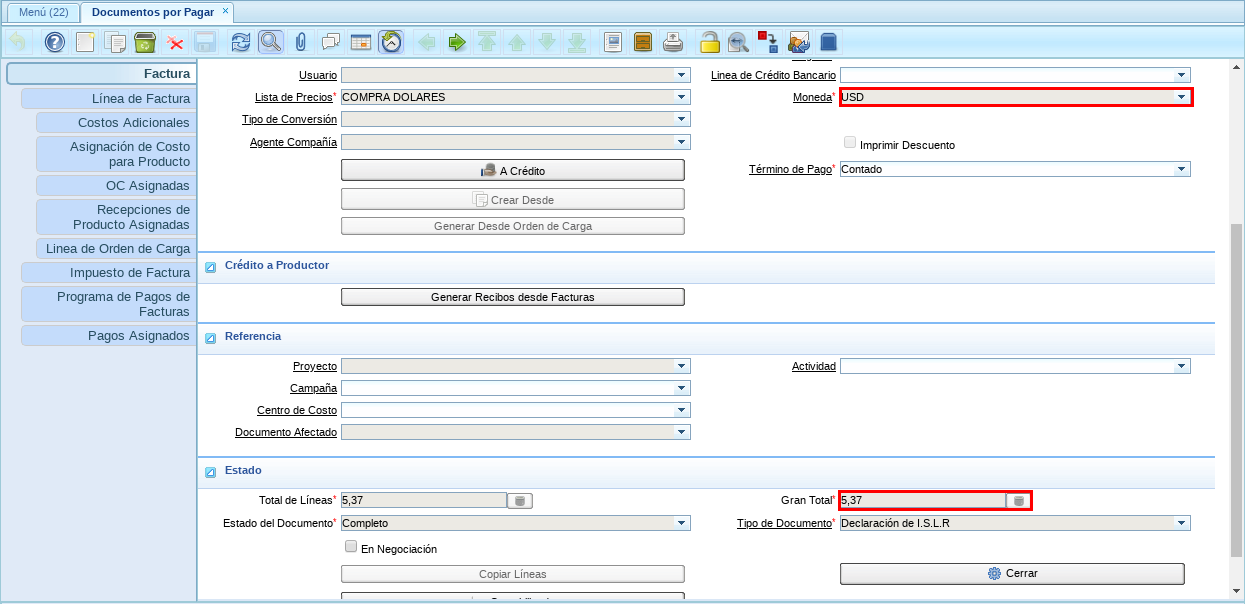The height and width of the screenshot is (604, 1245).
Task: Click the green forward arrow icon
Action: point(457,42)
